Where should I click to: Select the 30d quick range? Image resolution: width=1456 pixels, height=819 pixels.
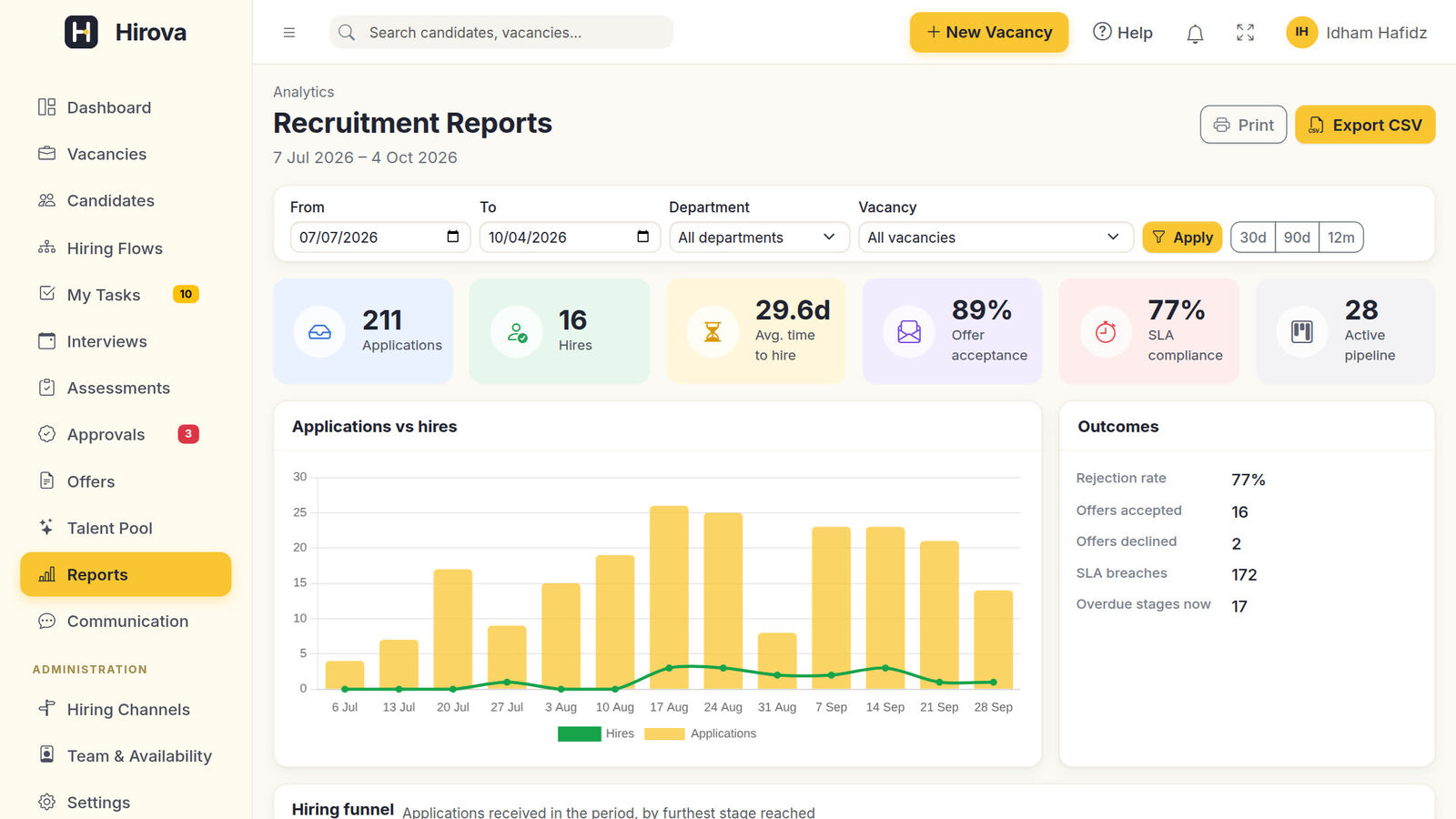click(1253, 237)
